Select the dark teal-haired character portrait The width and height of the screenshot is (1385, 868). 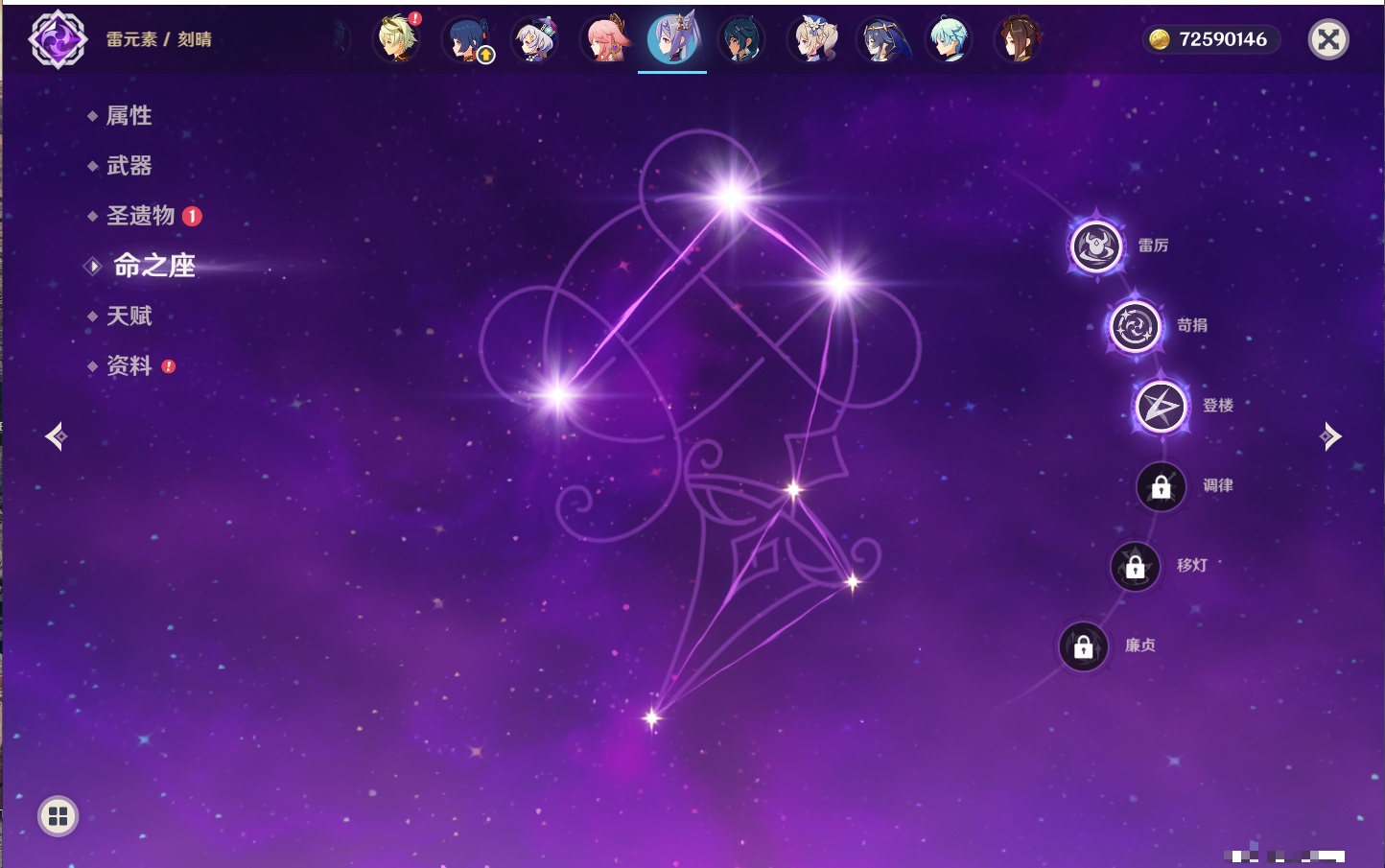point(741,40)
